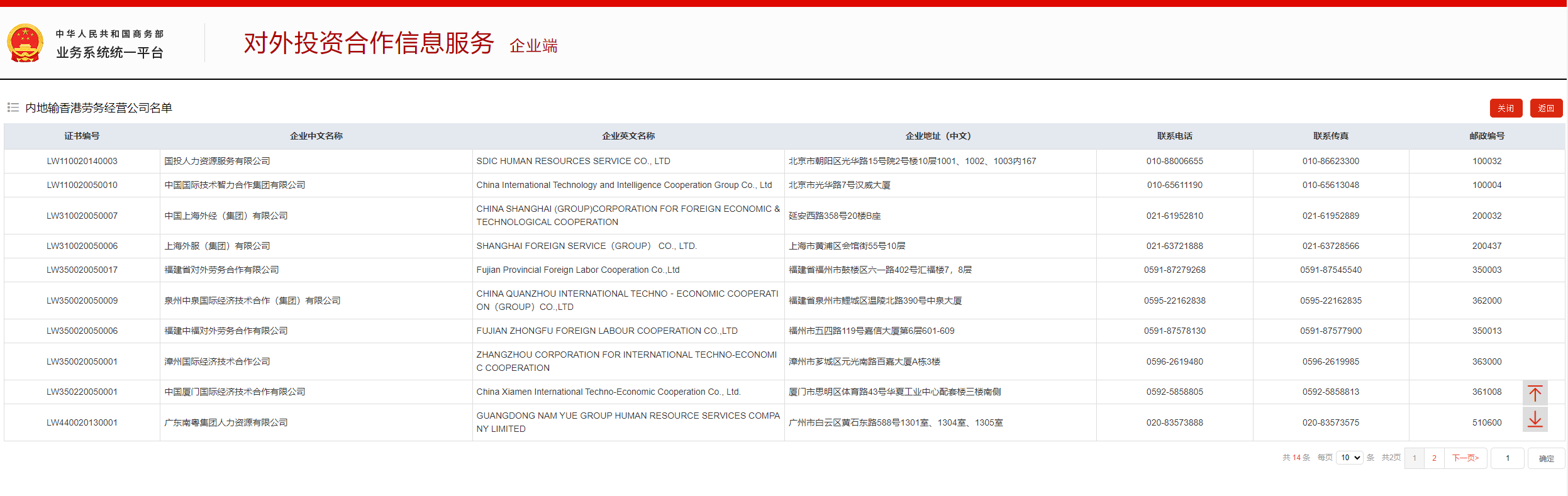
Task: Click the national emblem logo
Action: coord(25,43)
